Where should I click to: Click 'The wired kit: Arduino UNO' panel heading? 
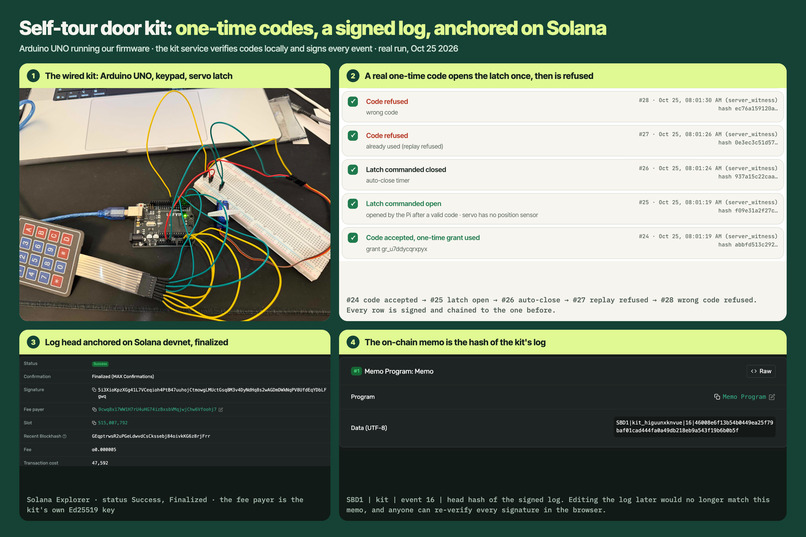pos(138,76)
